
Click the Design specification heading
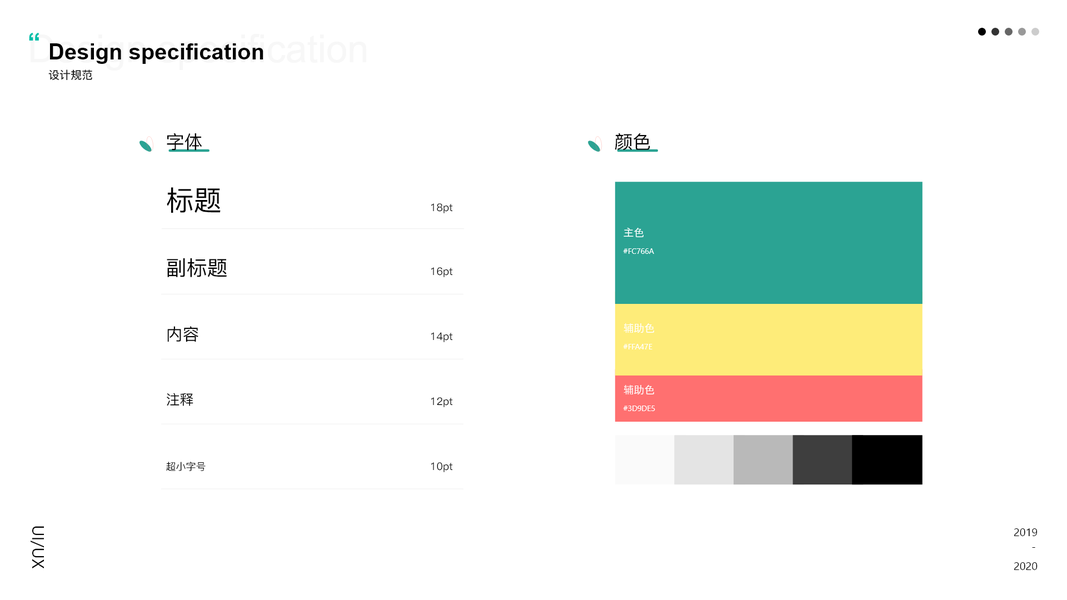pos(156,52)
